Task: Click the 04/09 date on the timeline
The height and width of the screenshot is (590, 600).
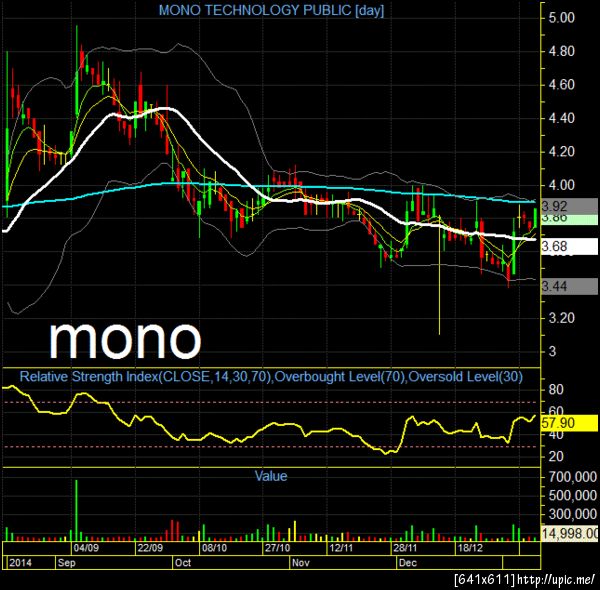Action: [x=86, y=548]
